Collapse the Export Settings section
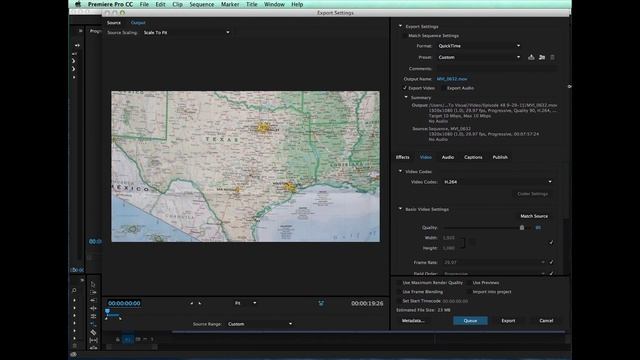This screenshot has height=360, width=640. coord(400,26)
